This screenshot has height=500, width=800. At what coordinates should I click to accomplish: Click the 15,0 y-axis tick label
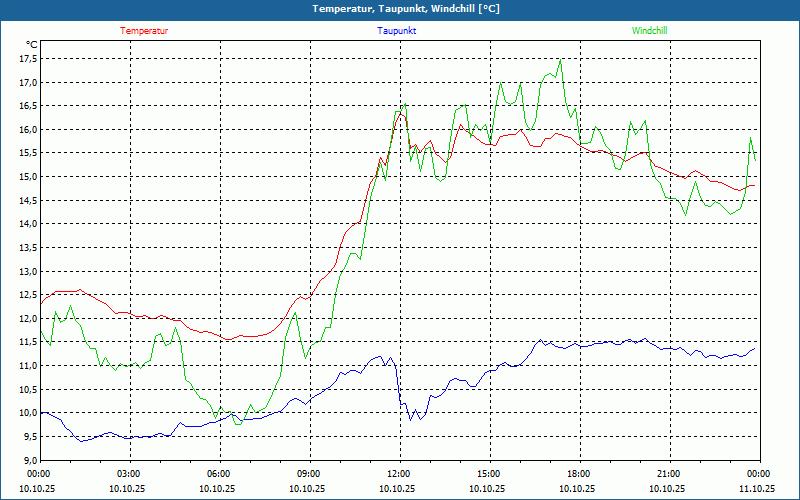27,177
